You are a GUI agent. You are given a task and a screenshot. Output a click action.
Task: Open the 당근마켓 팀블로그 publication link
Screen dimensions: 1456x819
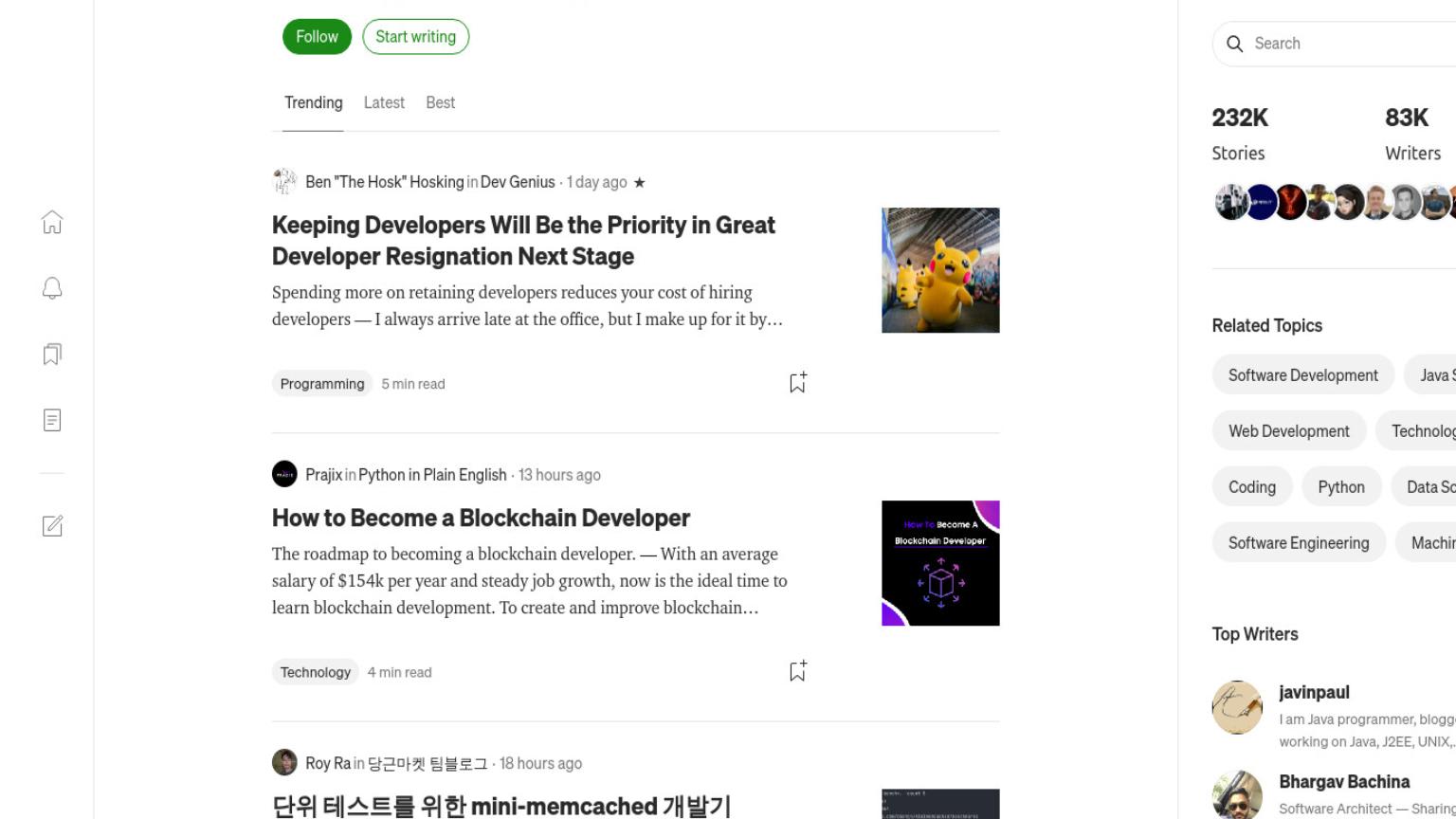428,763
